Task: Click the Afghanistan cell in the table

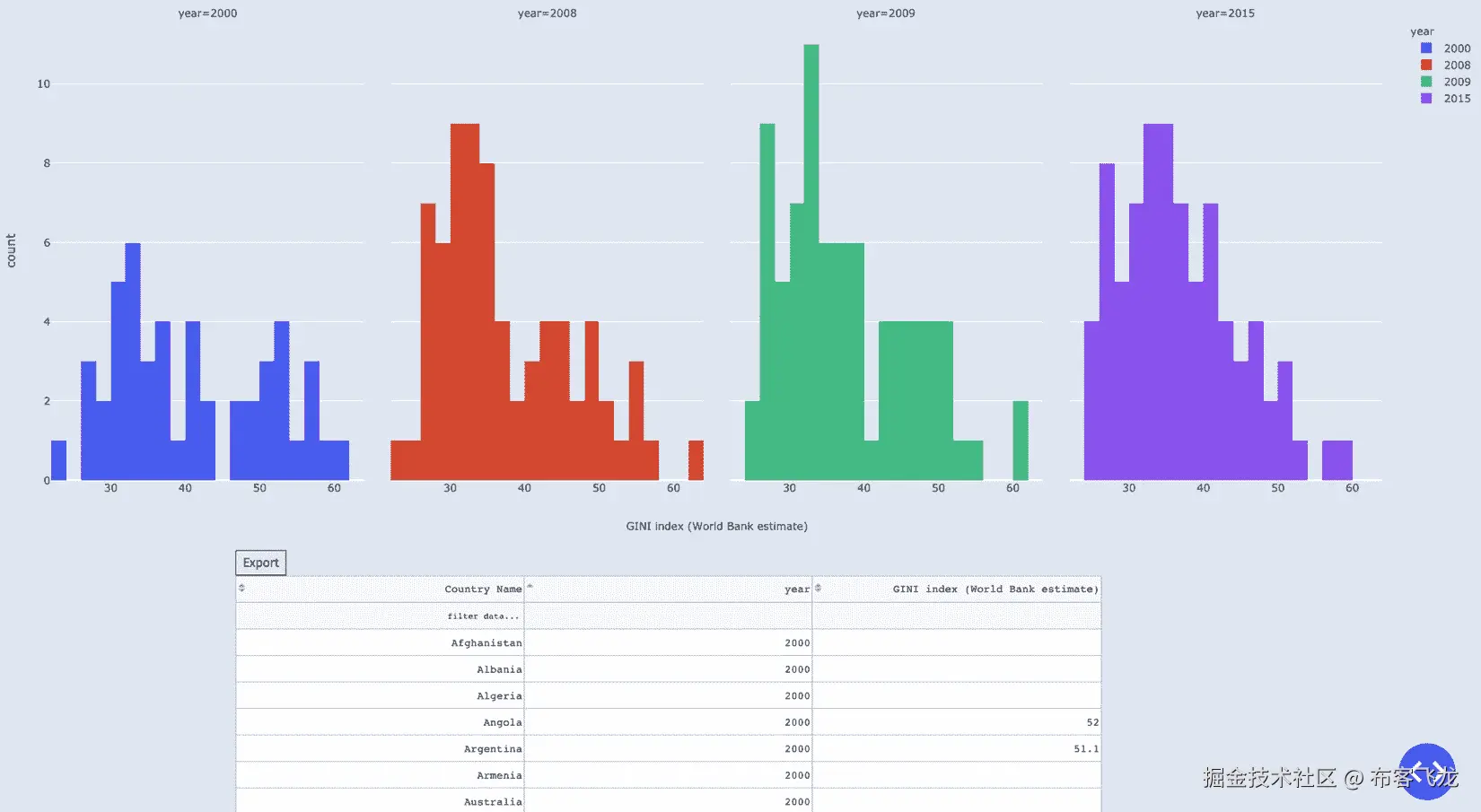Action: [x=381, y=642]
